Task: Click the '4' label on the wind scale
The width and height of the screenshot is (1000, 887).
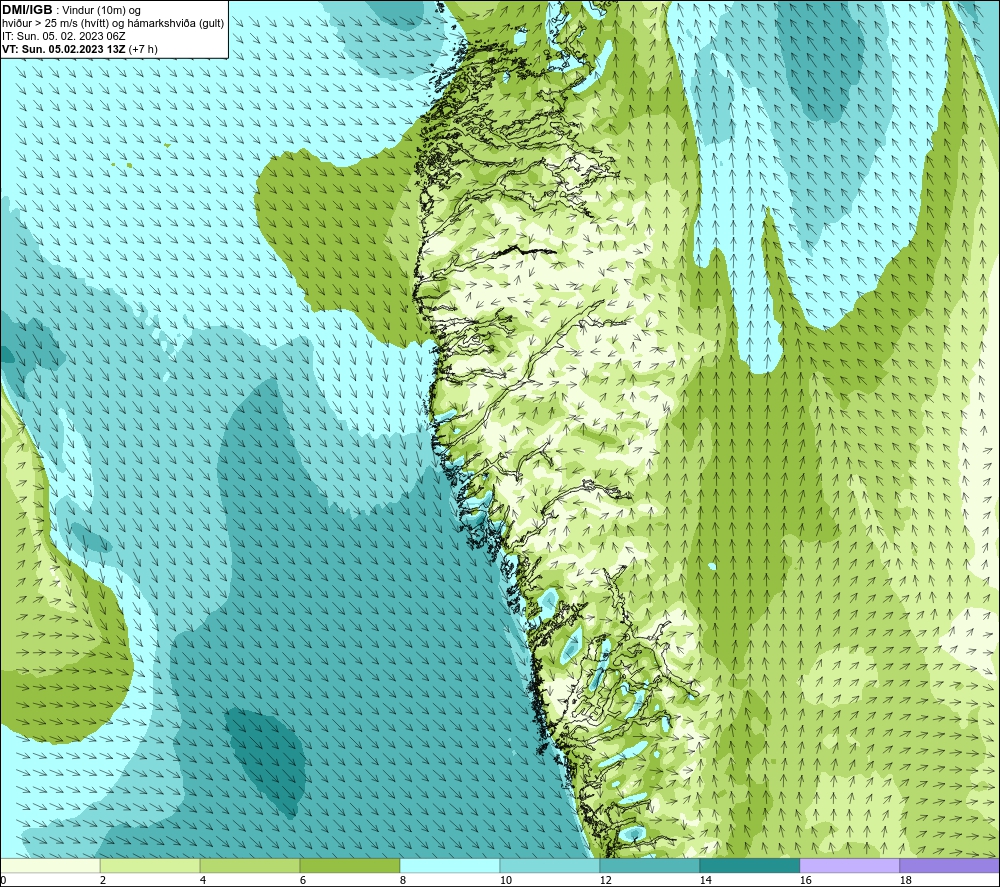Action: (x=203, y=881)
